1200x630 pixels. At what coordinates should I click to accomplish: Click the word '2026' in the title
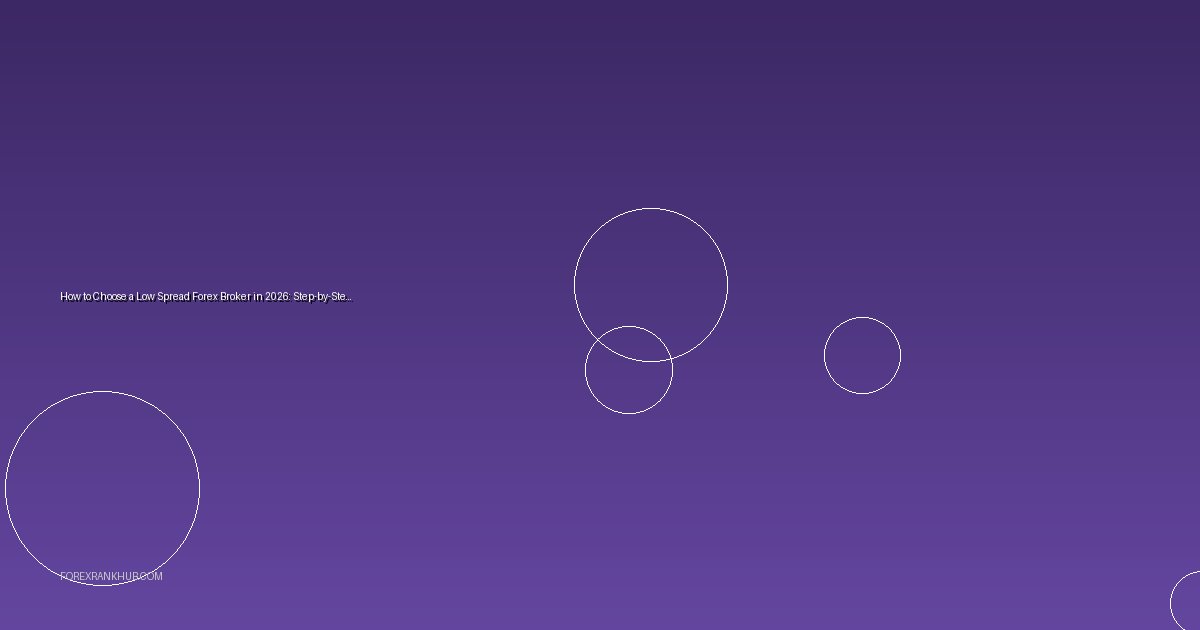coord(277,297)
